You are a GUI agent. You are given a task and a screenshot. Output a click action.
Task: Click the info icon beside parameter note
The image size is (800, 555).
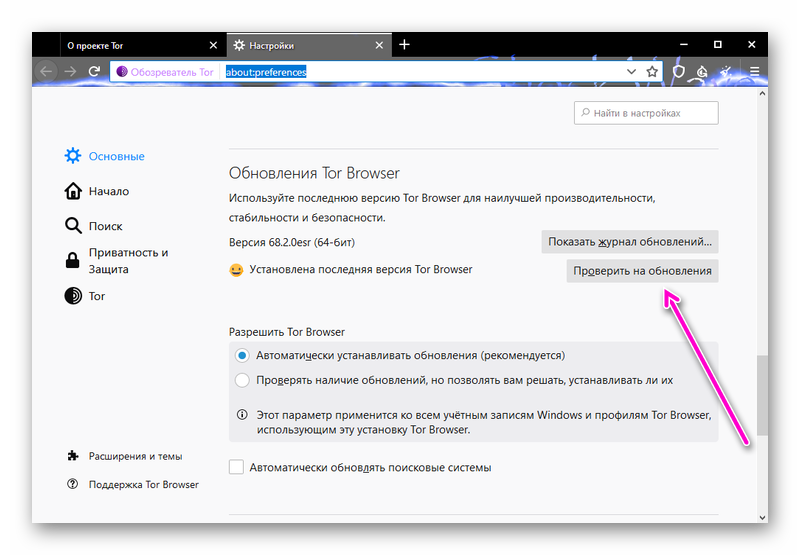pyautogui.click(x=242, y=414)
